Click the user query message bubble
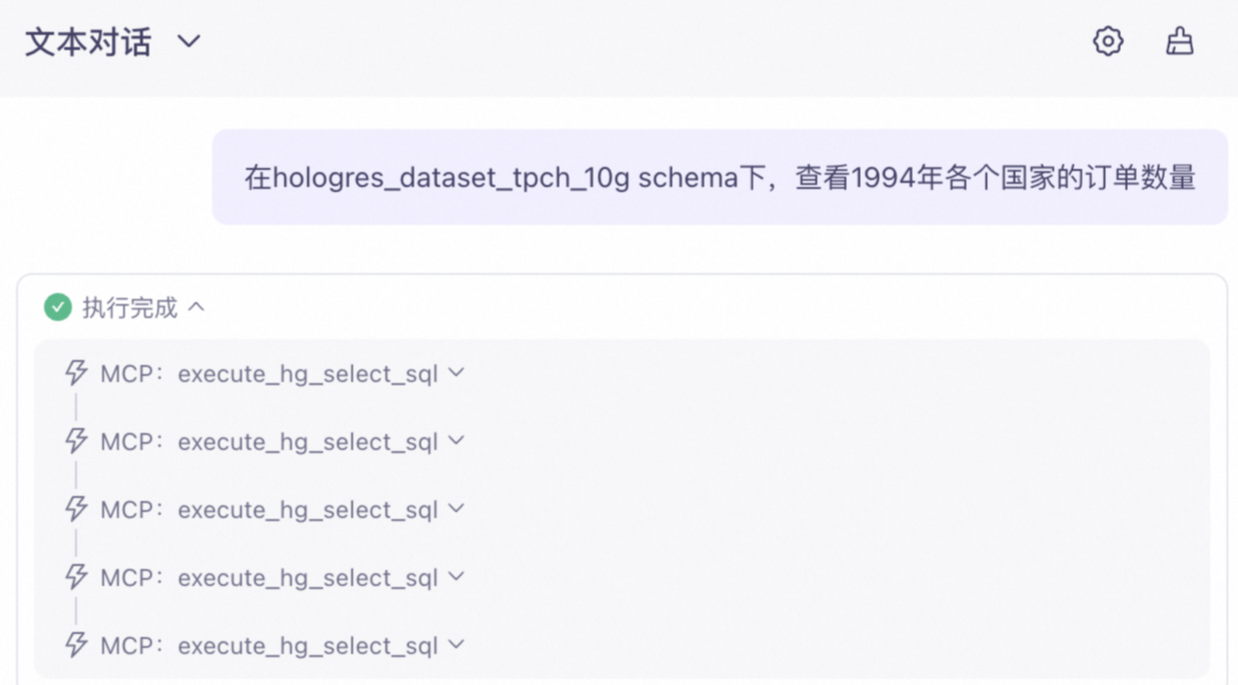1238x685 pixels. coord(720,177)
